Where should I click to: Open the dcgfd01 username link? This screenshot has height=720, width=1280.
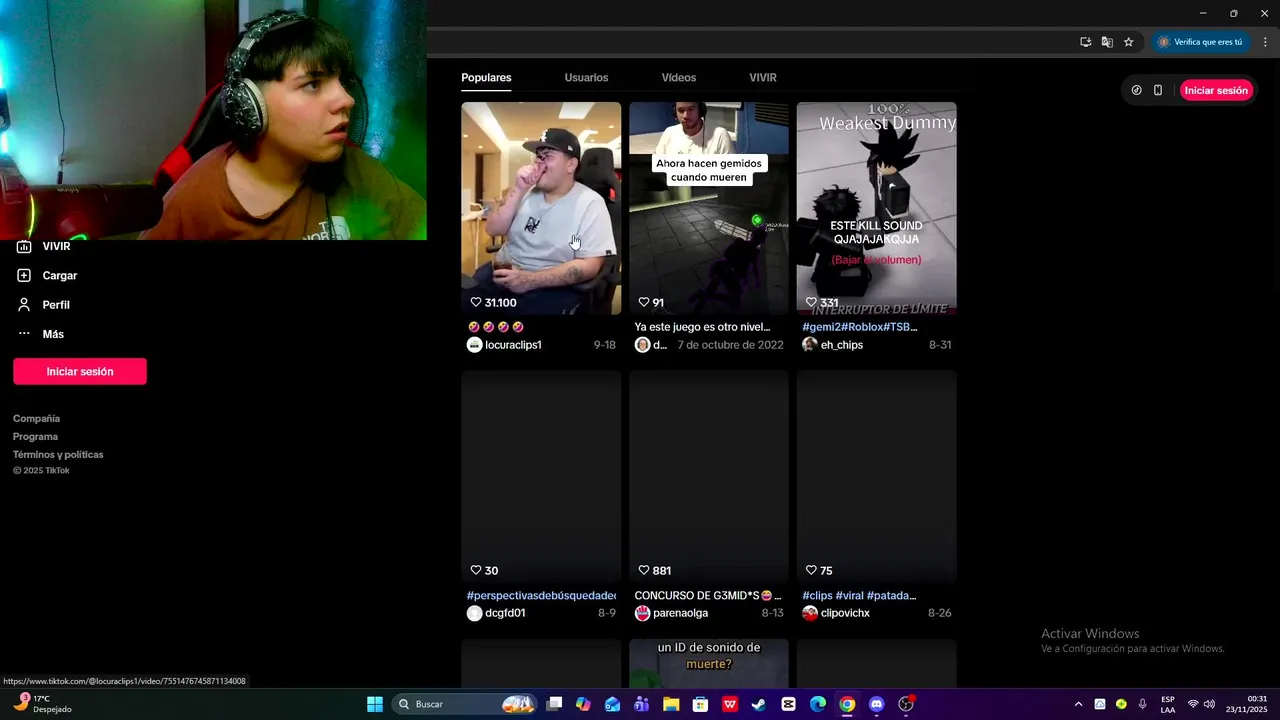(505, 613)
